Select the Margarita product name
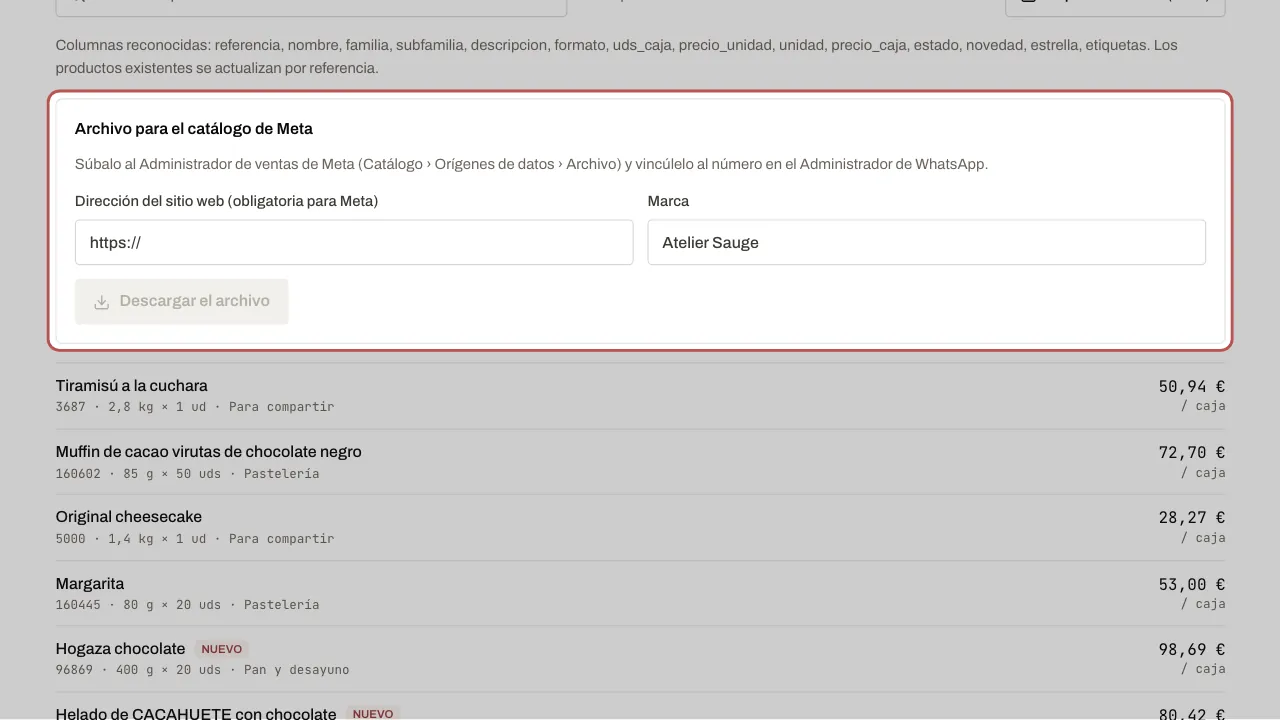This screenshot has height=720, width=1280. 90,584
